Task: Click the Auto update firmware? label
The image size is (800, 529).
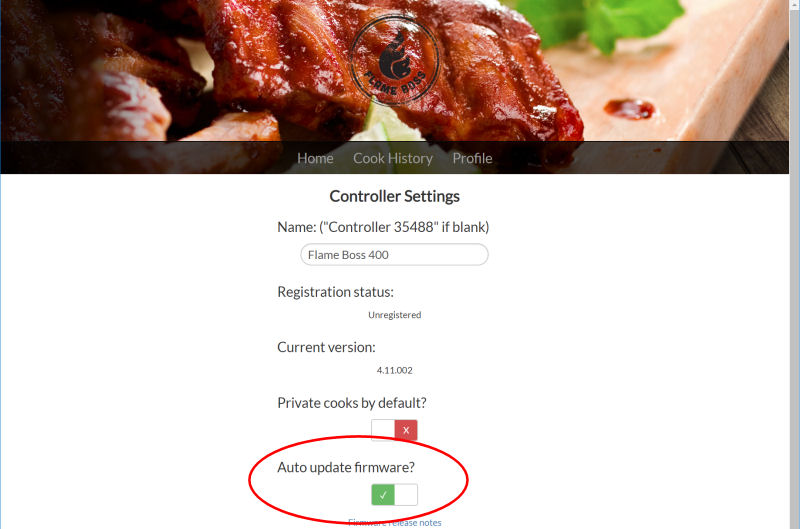Action: click(346, 467)
